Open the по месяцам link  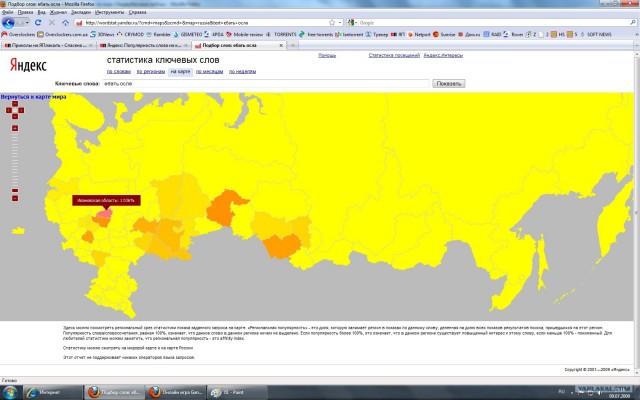point(209,71)
